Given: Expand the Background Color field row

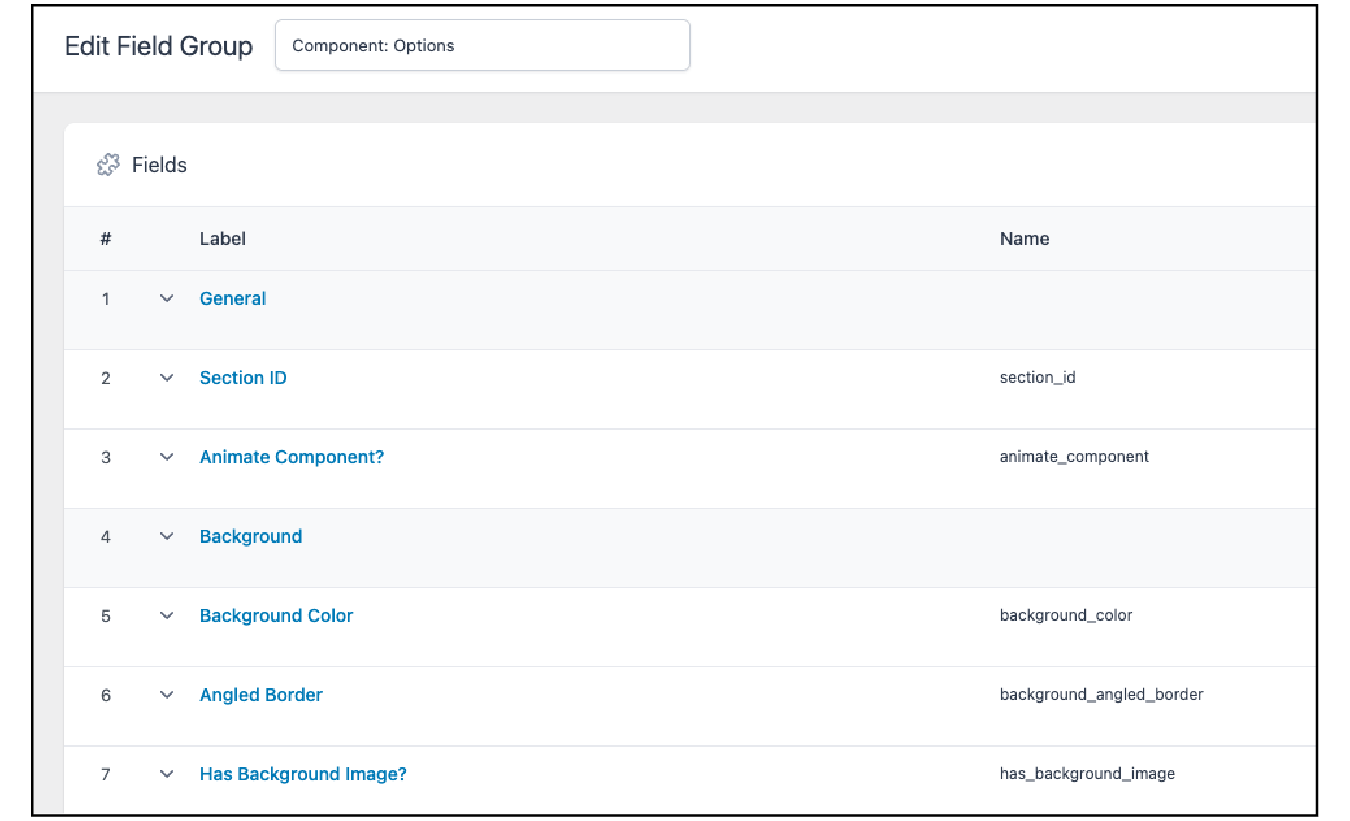Looking at the screenshot, I should pos(166,615).
